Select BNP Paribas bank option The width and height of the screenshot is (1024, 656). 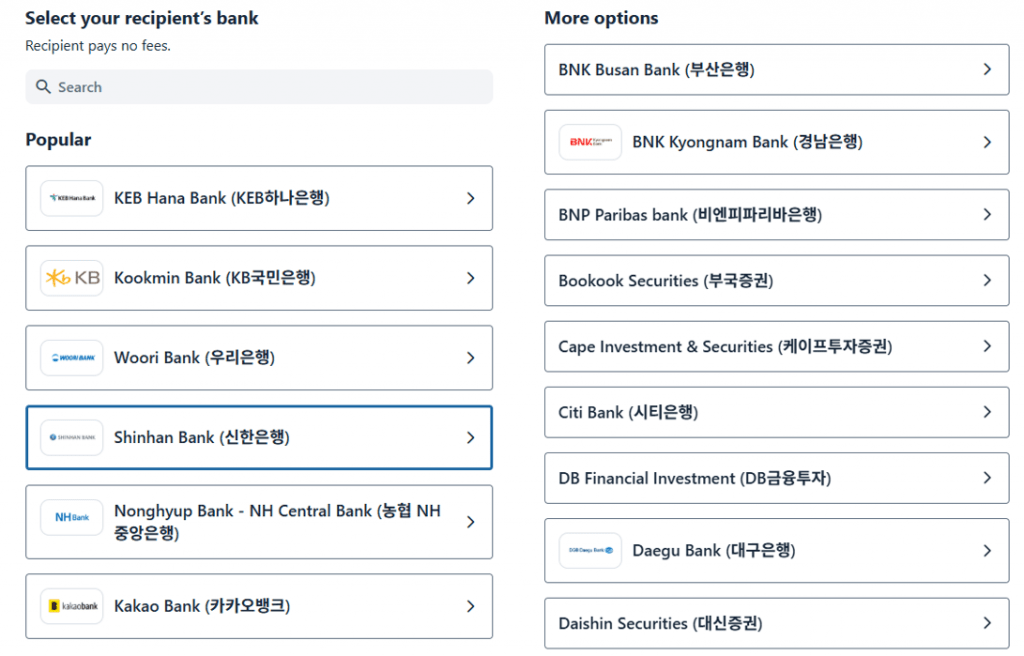(690, 215)
